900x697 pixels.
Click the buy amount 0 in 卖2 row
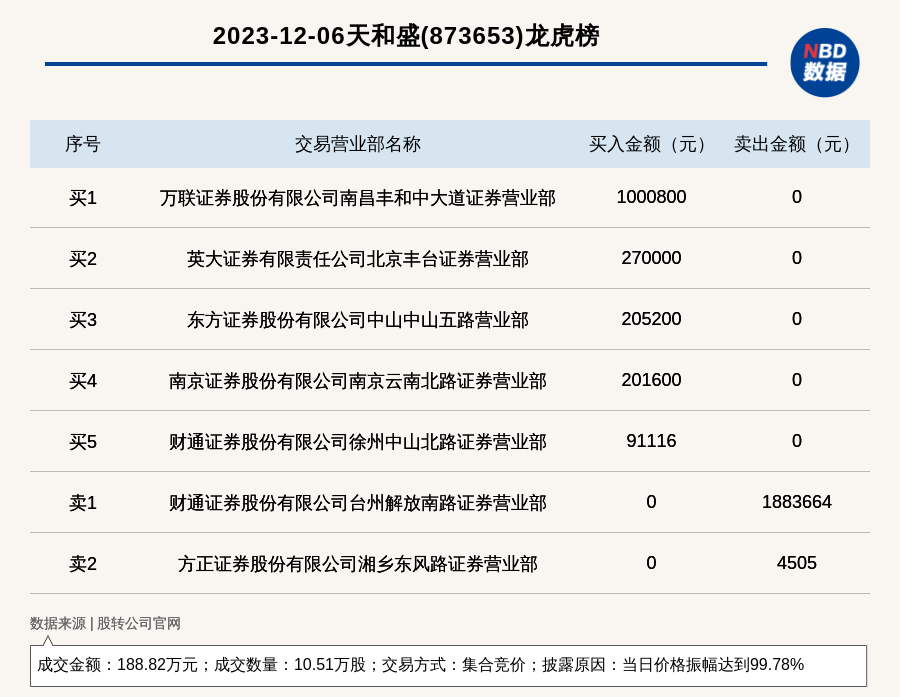(651, 563)
